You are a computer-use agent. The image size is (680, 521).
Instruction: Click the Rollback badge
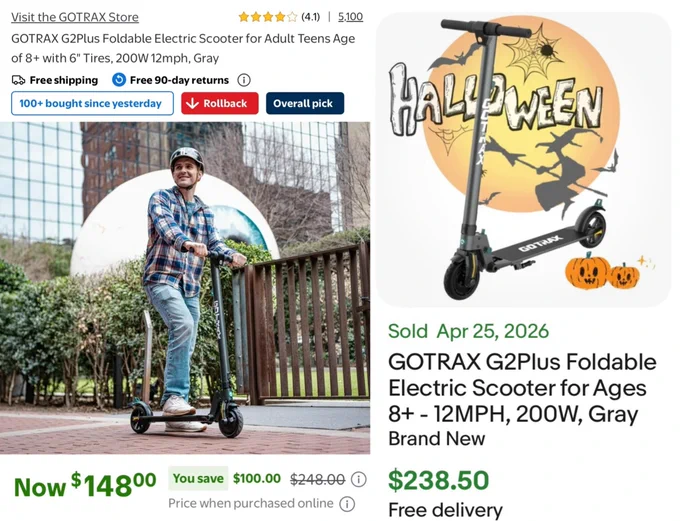point(220,103)
